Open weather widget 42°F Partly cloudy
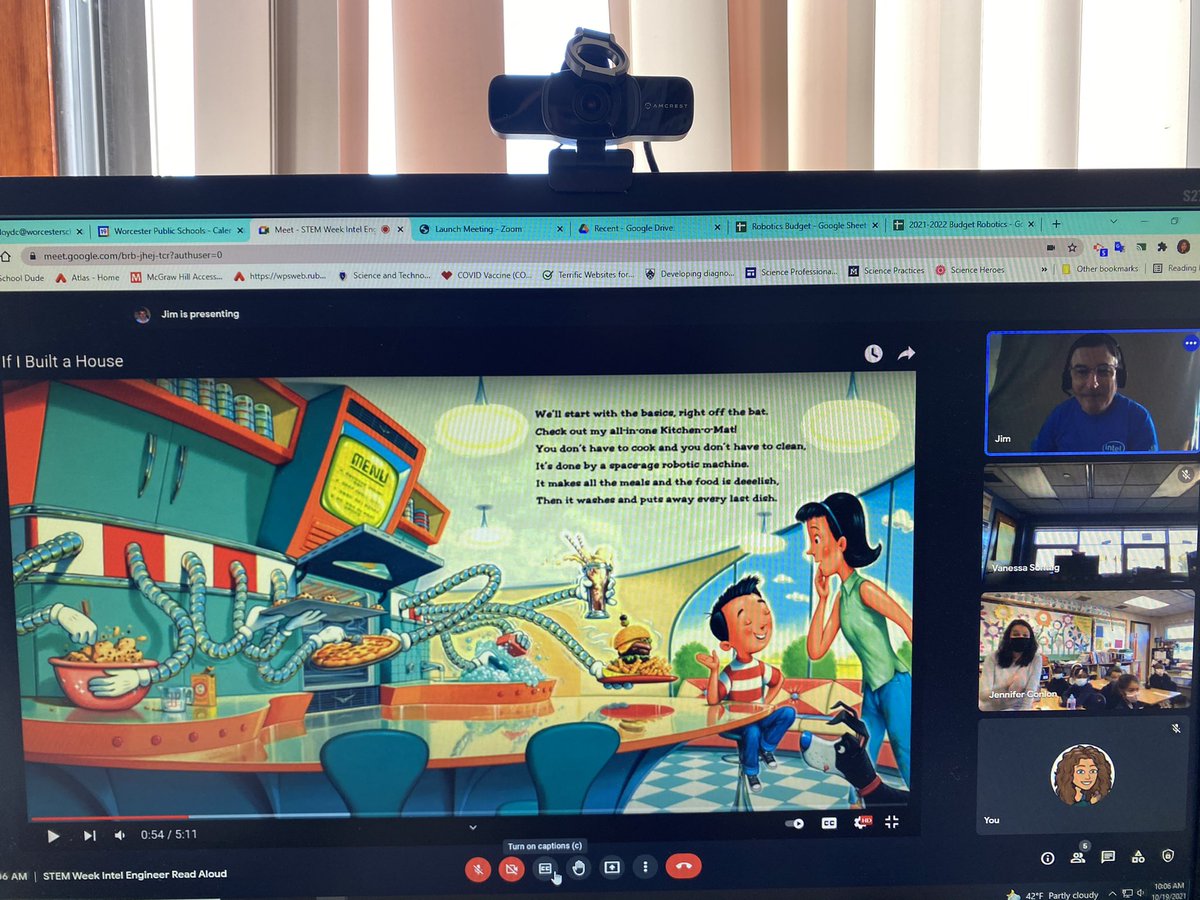 click(x=1051, y=895)
